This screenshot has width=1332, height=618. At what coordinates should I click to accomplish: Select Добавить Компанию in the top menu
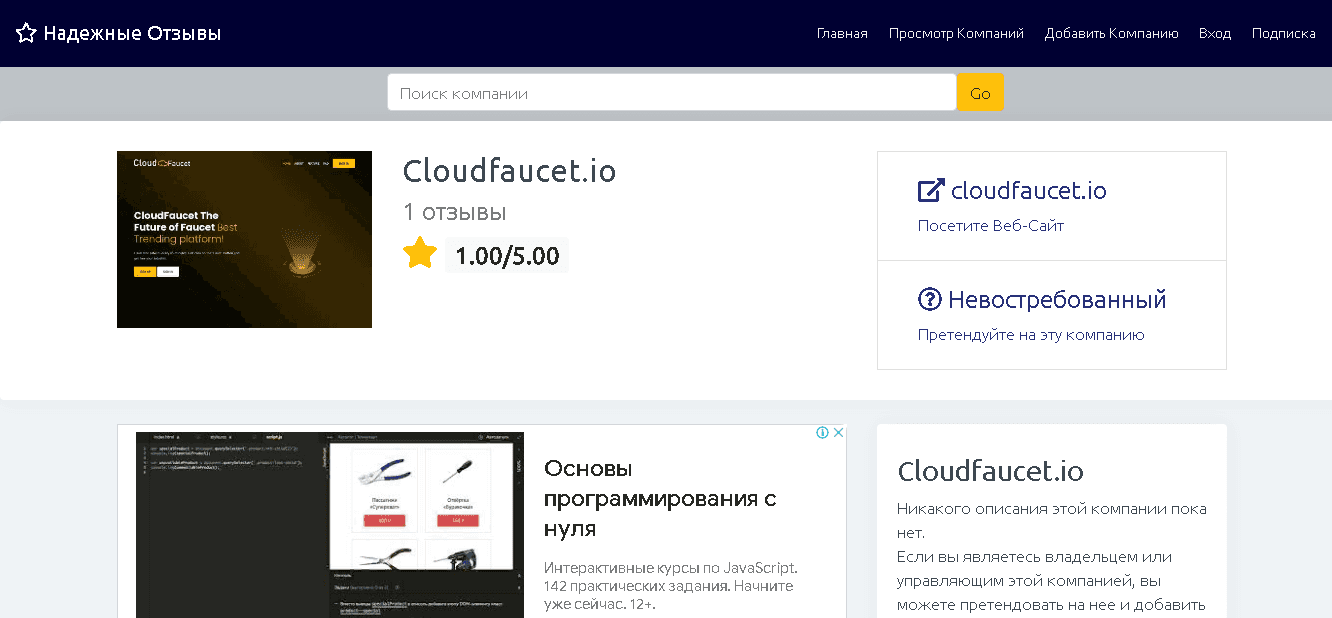tap(1111, 34)
